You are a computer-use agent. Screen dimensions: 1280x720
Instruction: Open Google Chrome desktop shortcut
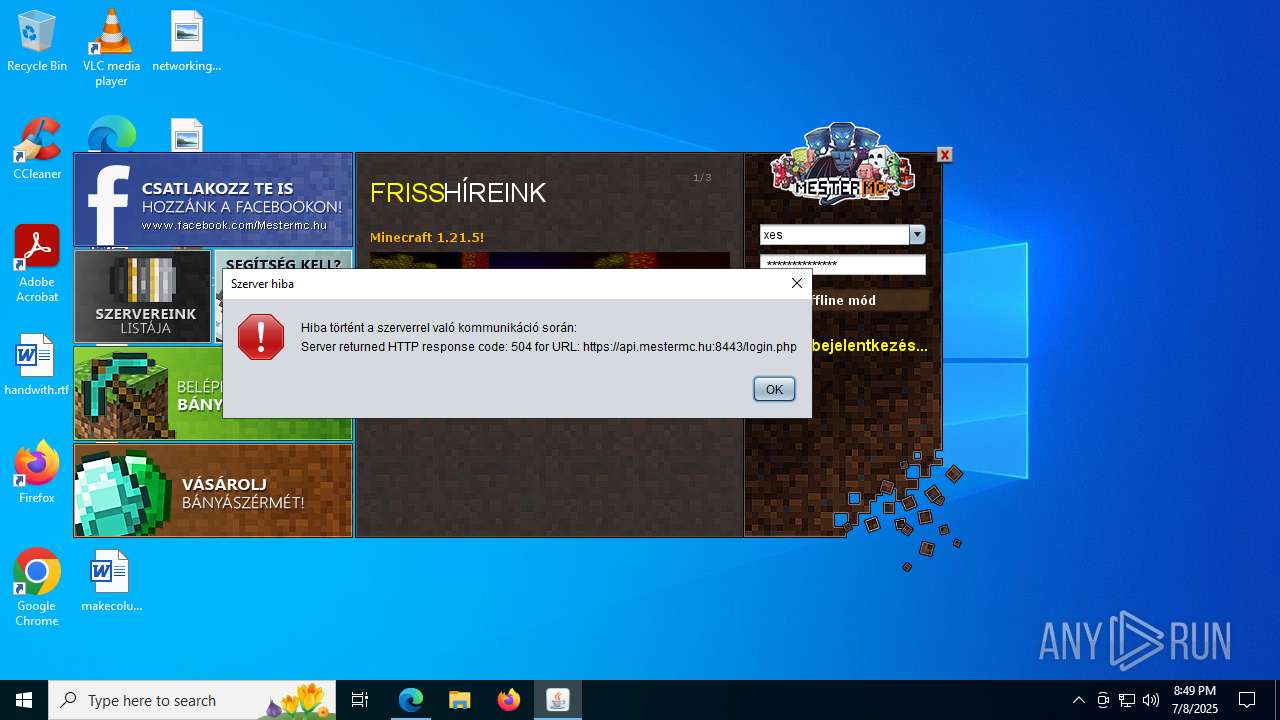[x=37, y=588]
